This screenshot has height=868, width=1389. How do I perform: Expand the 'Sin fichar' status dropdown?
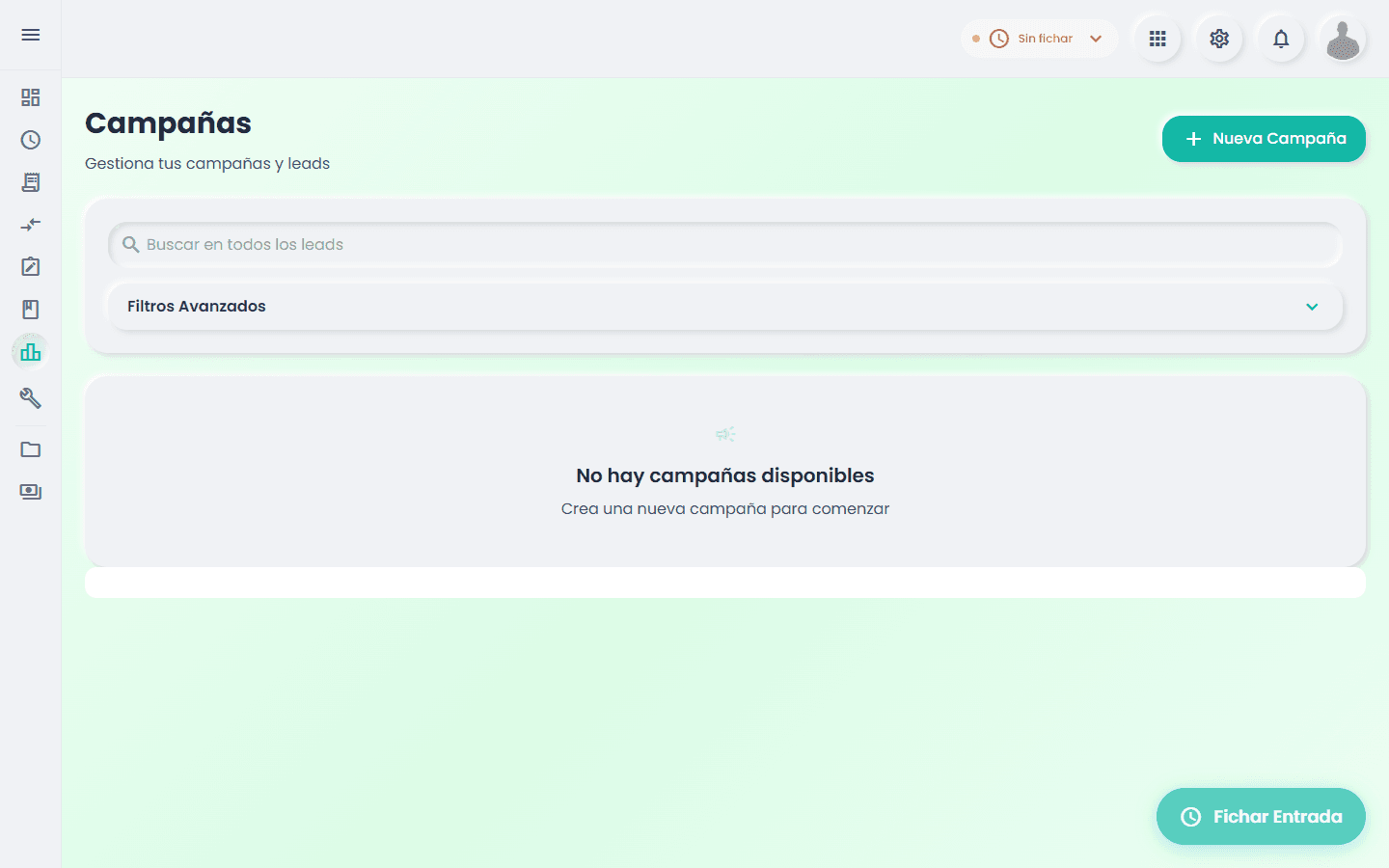click(1039, 39)
